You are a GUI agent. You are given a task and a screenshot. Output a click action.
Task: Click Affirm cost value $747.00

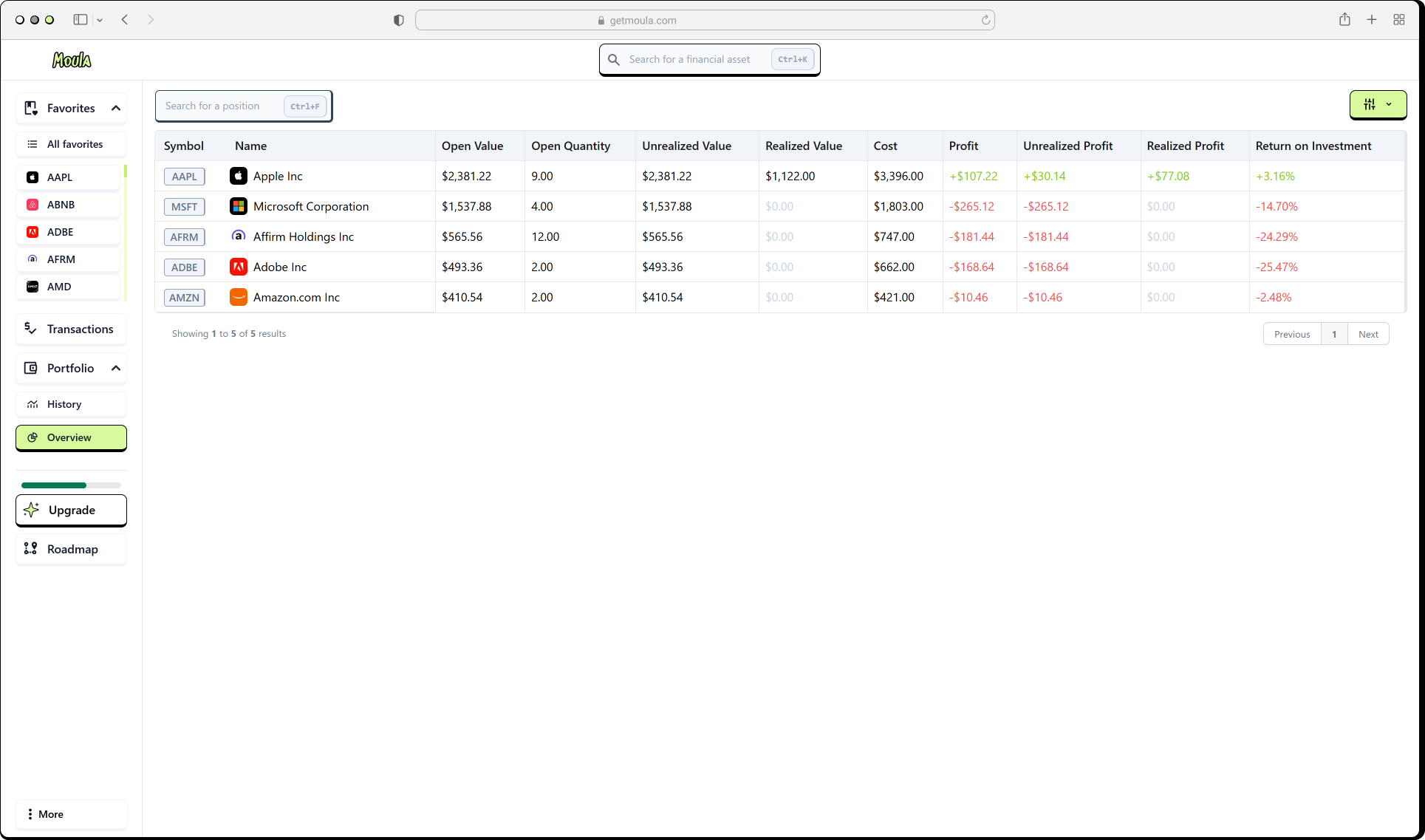(x=894, y=237)
